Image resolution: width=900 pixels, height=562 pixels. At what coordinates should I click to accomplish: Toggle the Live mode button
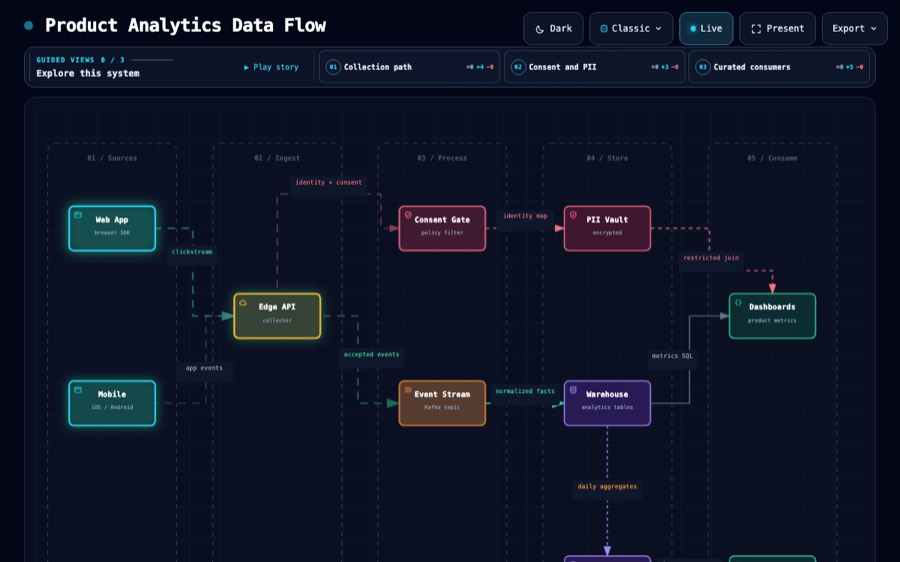(x=706, y=29)
